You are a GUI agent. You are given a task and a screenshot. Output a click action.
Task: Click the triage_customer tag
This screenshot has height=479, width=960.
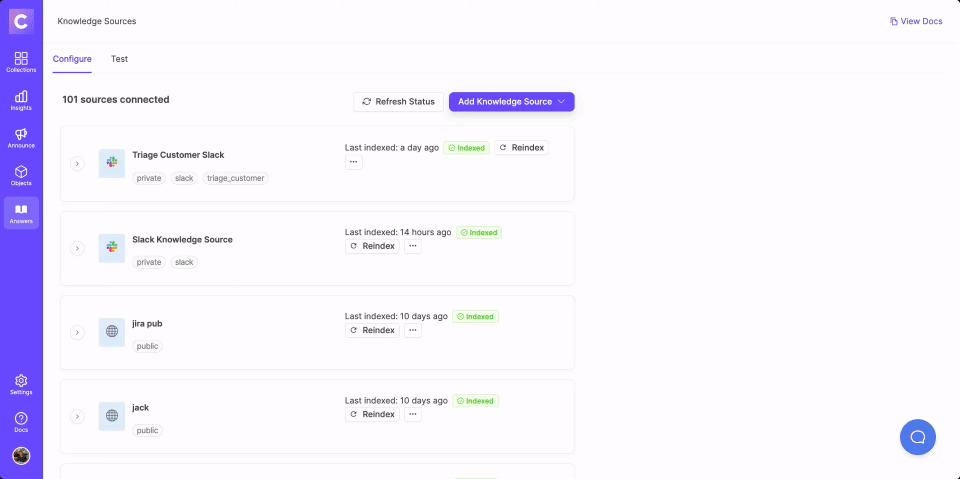pos(235,178)
